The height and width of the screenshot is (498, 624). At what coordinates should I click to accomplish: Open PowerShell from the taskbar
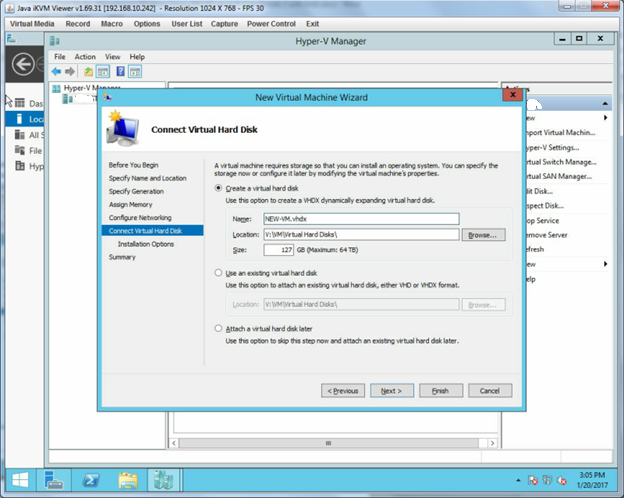coord(91,480)
